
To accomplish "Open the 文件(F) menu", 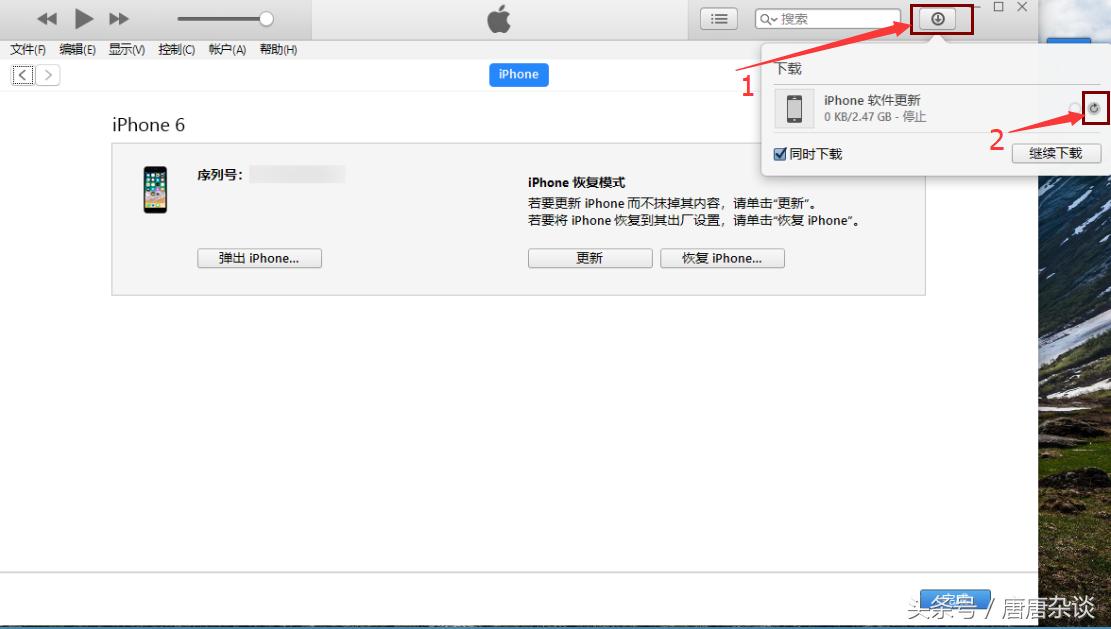I will click(28, 50).
